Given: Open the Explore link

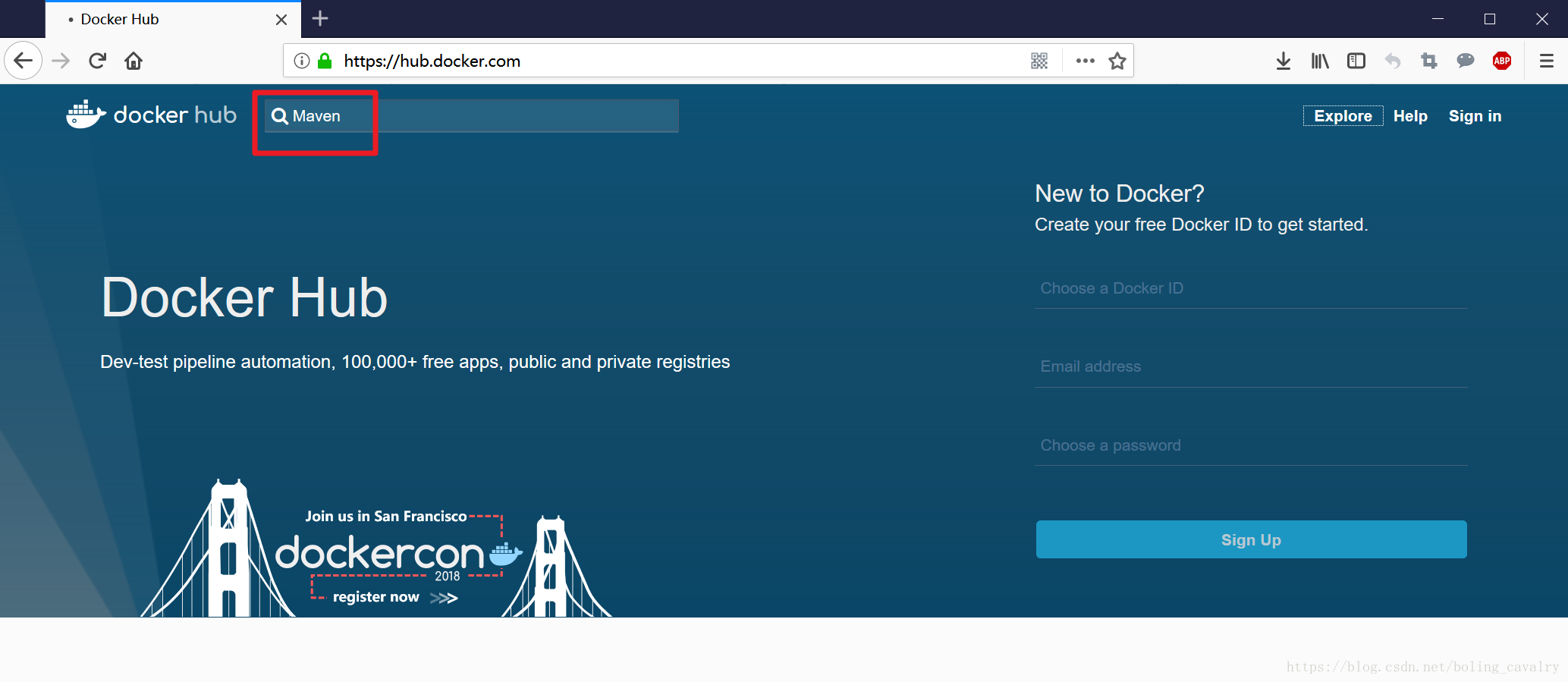Looking at the screenshot, I should (1343, 116).
